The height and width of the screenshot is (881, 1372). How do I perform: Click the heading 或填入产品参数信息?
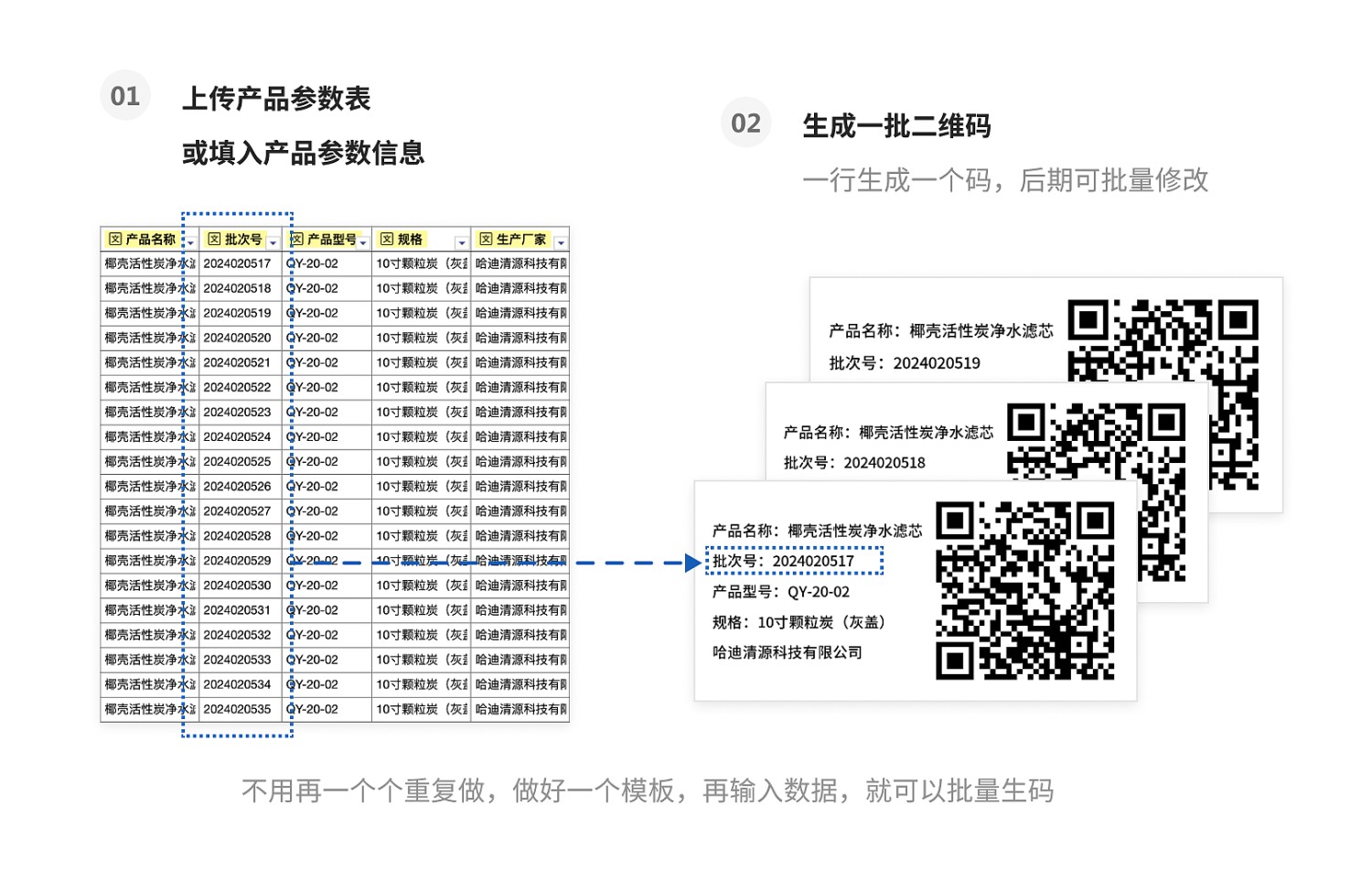[303, 152]
